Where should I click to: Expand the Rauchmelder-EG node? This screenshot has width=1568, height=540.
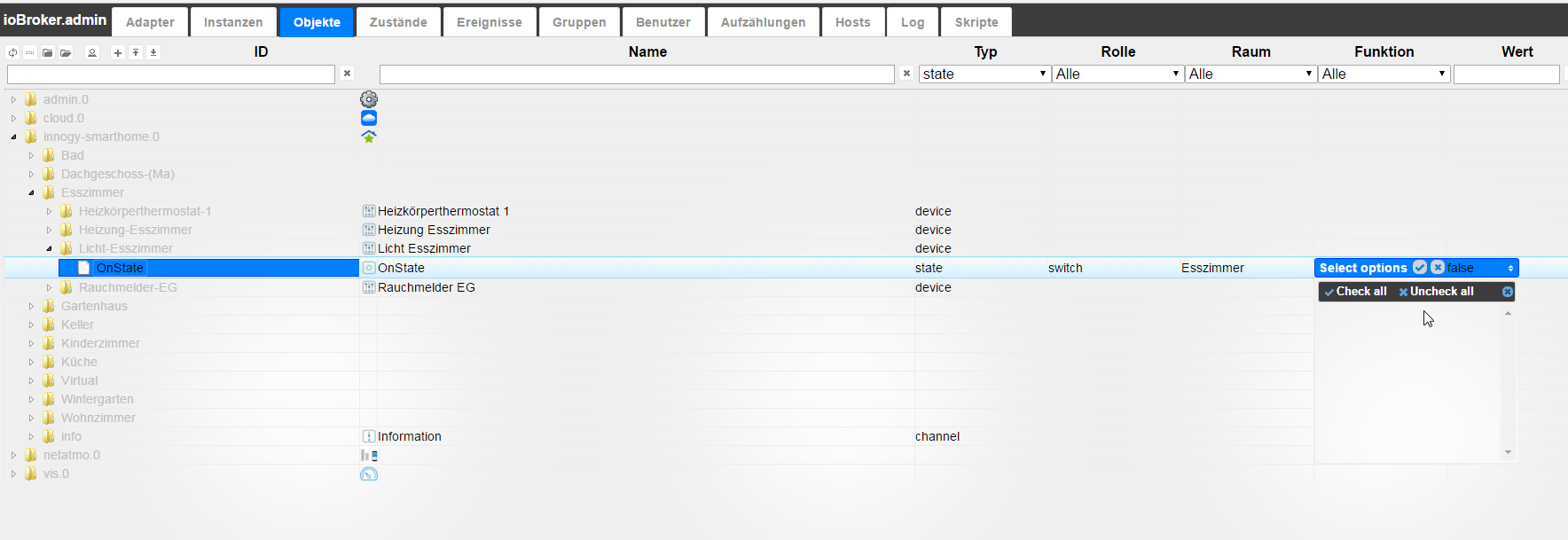[49, 287]
